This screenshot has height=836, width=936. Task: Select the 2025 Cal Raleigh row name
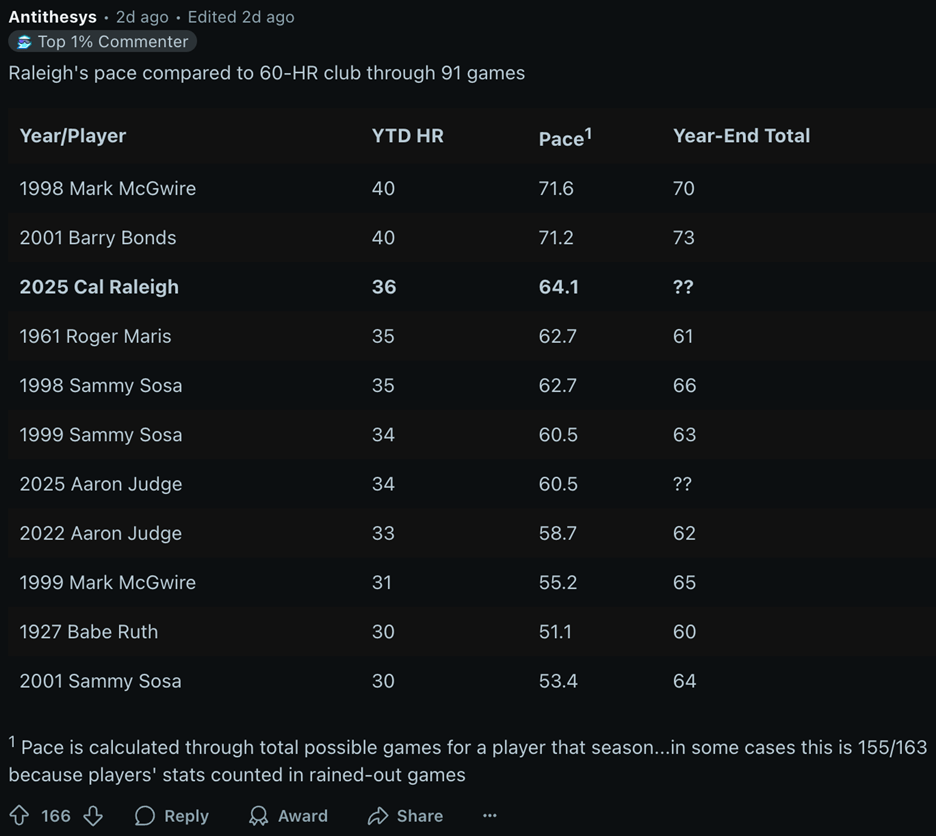pos(99,287)
